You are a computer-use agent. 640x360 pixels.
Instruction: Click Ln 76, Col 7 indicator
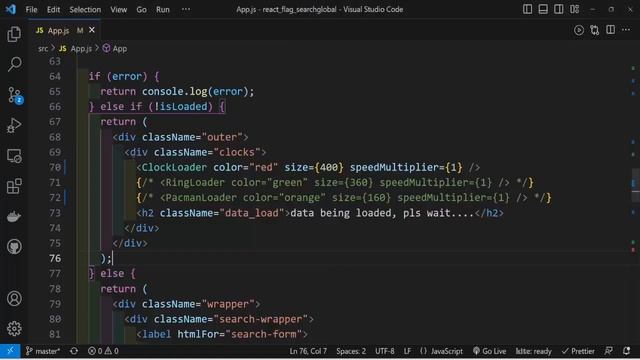pos(308,351)
